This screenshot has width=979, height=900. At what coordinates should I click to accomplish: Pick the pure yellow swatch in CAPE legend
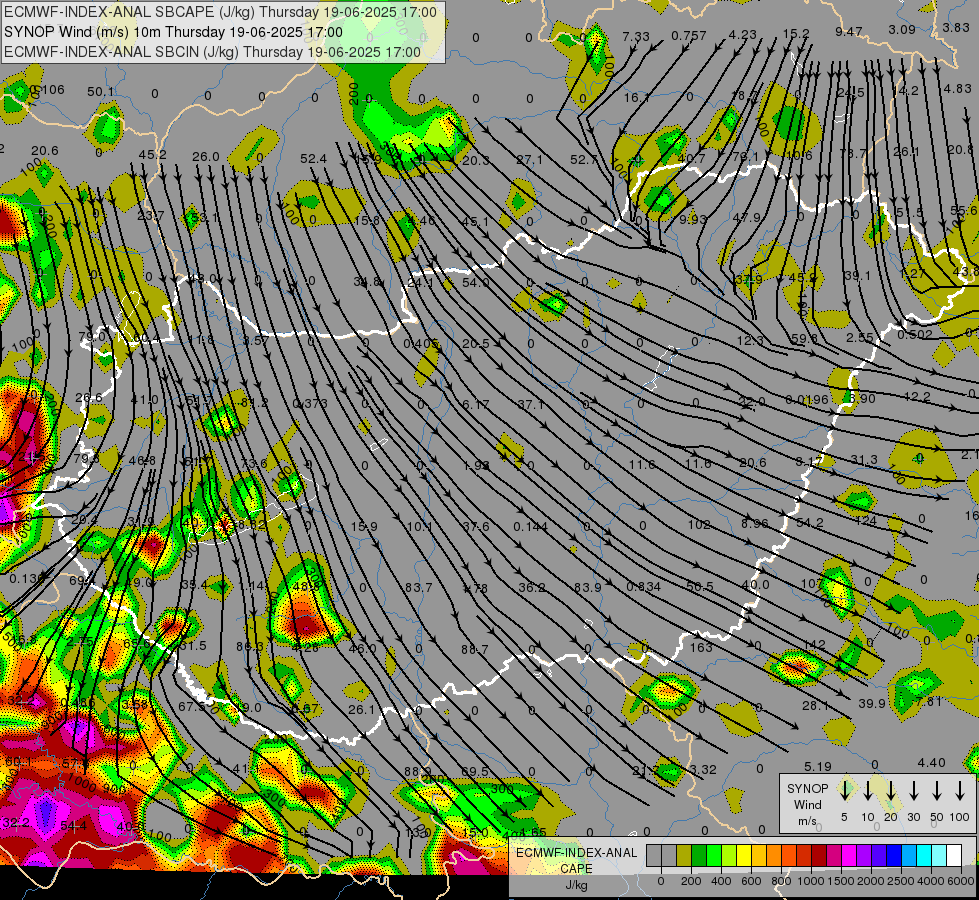click(744, 856)
